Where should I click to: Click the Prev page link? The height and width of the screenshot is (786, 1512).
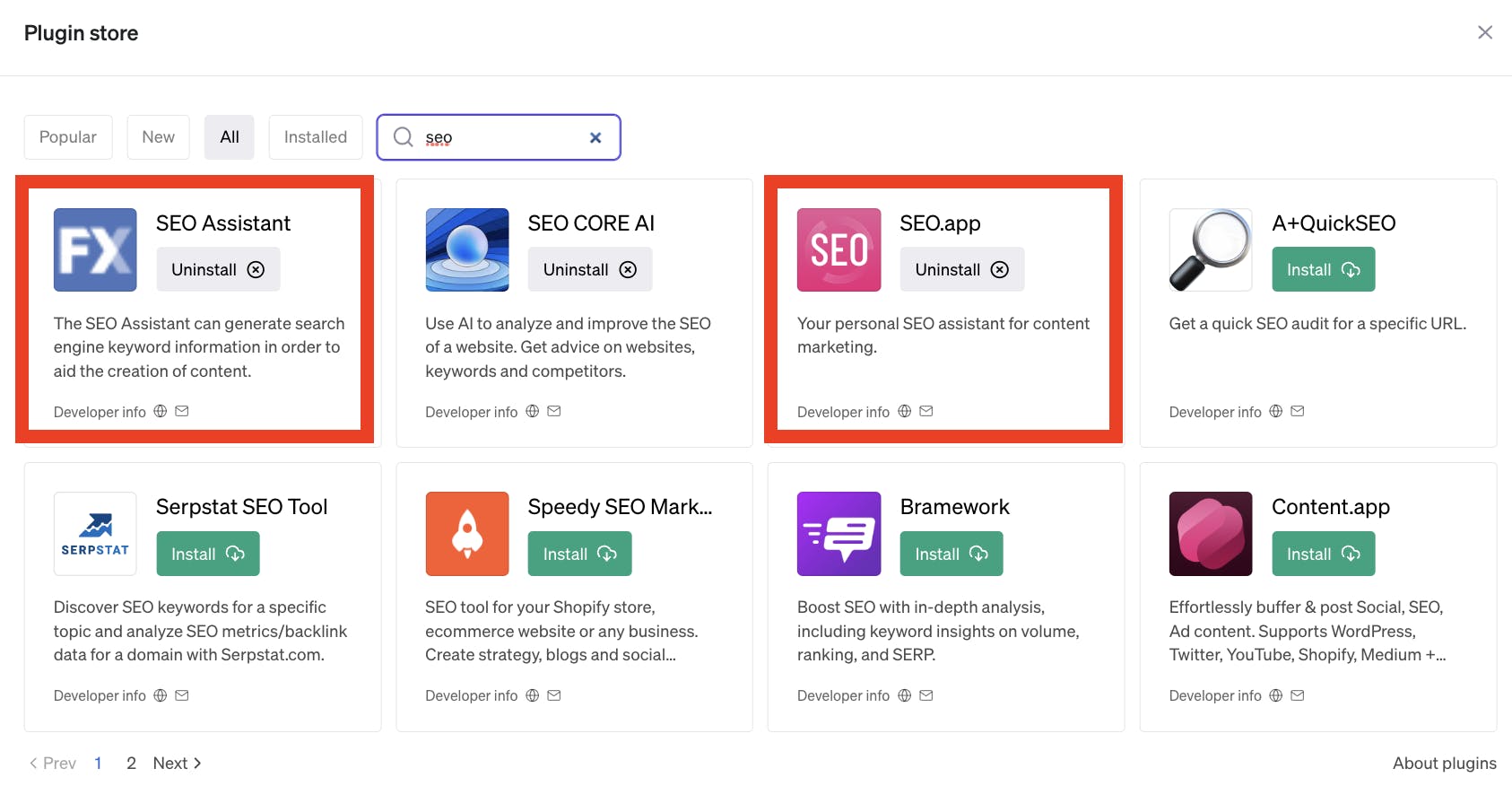[53, 764]
